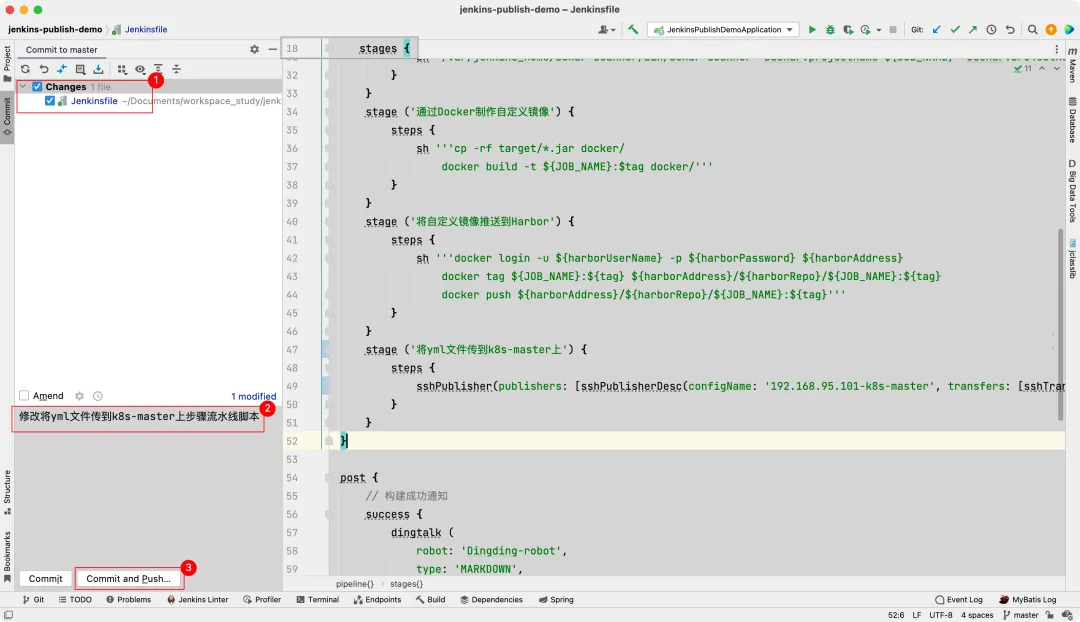Open the Database side panel

[x=1072, y=120]
